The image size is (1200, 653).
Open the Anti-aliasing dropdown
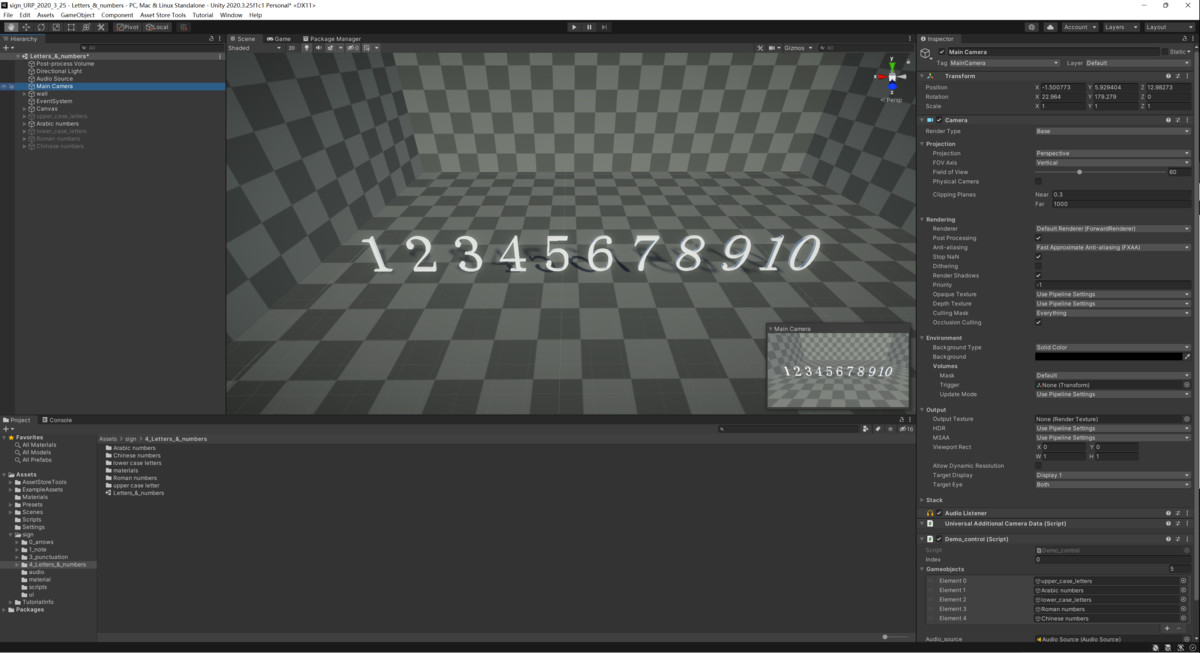click(1112, 247)
